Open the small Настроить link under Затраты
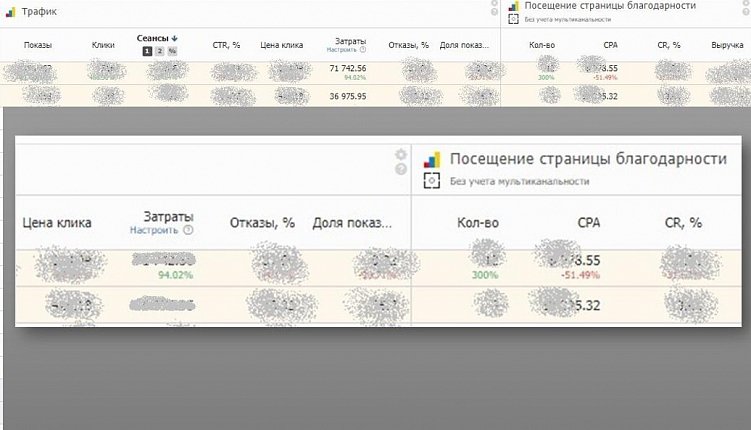 coord(341,50)
